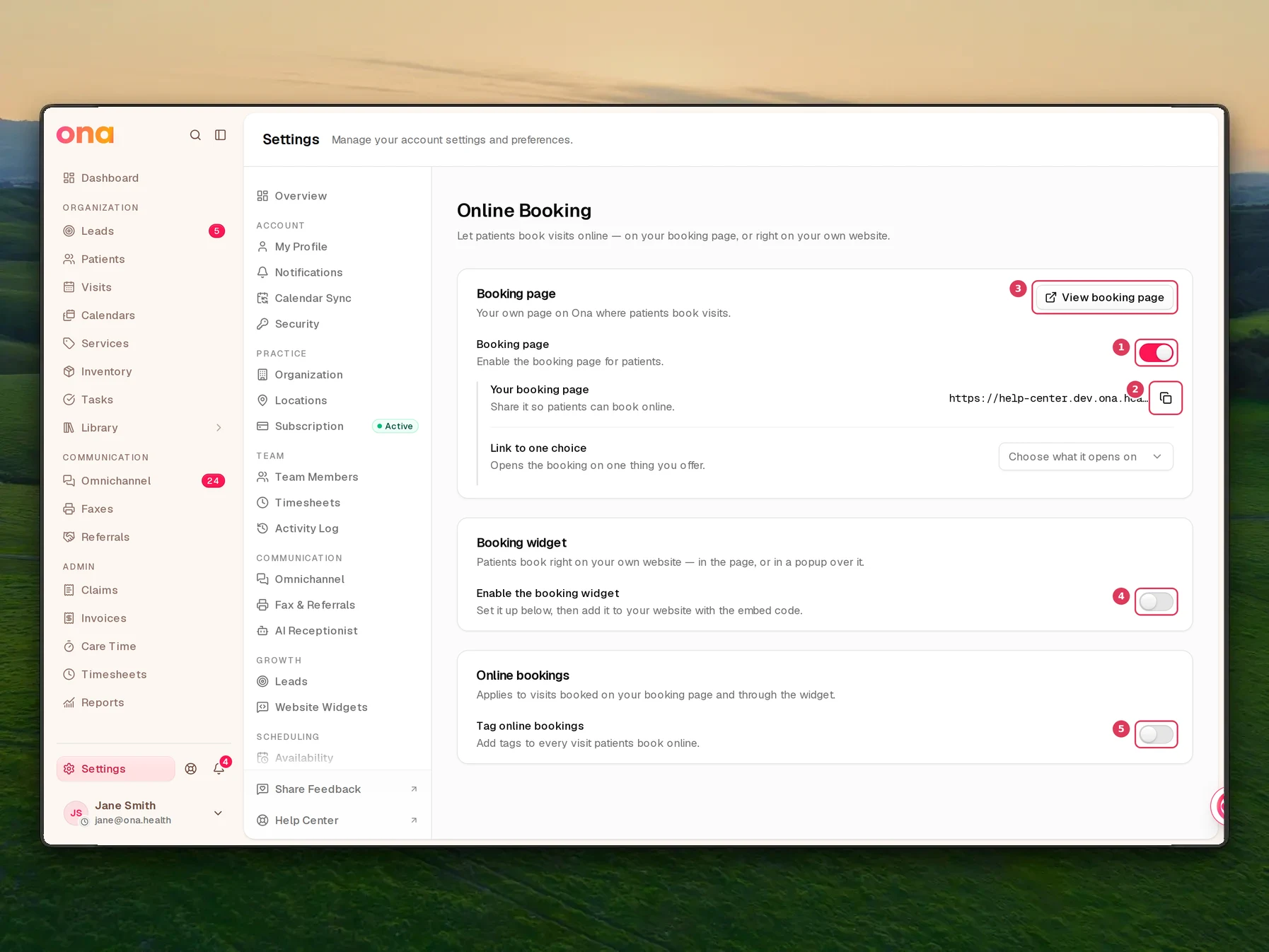Open Calendar Sync settings
This screenshot has height=952, width=1269.
pos(337,298)
